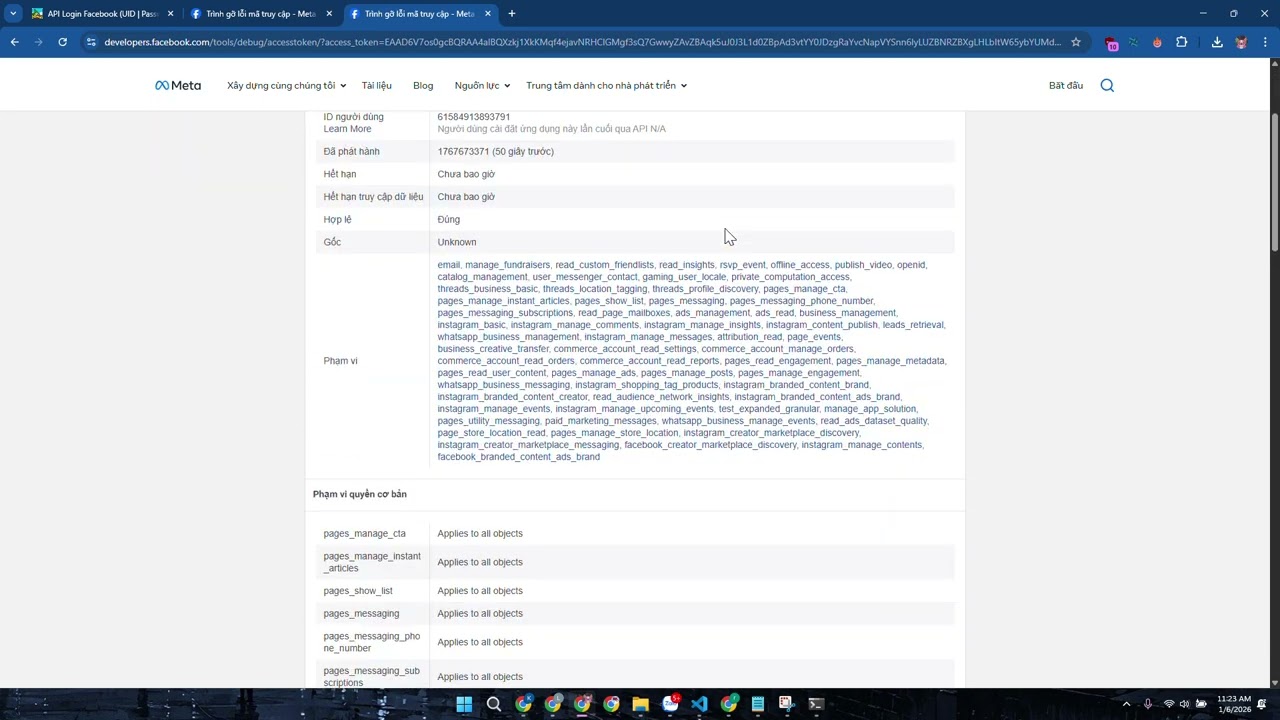Image resolution: width=1280 pixels, height=720 pixels.
Task: Click the leads_retrieval scope link
Action: pyautogui.click(x=912, y=325)
